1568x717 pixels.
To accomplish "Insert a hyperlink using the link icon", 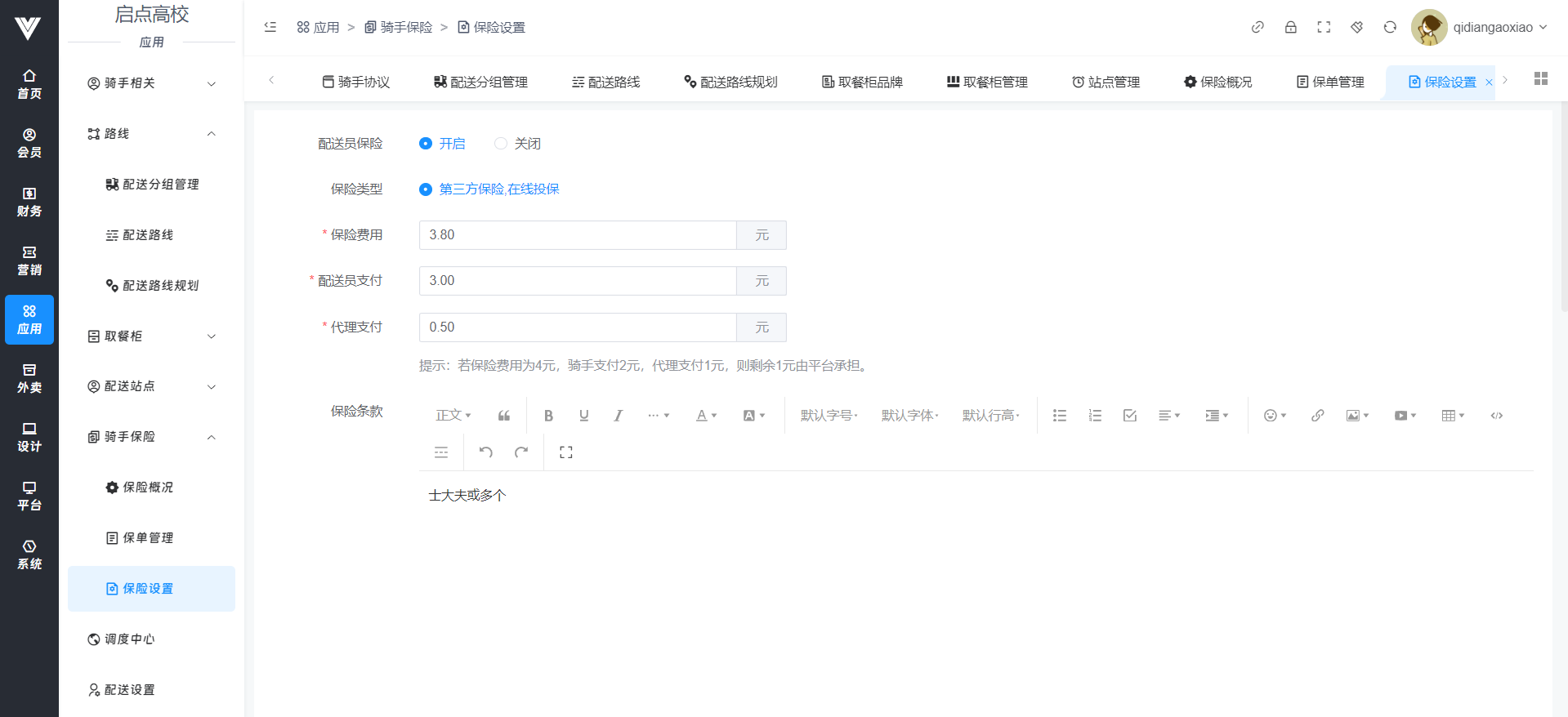I will pyautogui.click(x=1317, y=416).
